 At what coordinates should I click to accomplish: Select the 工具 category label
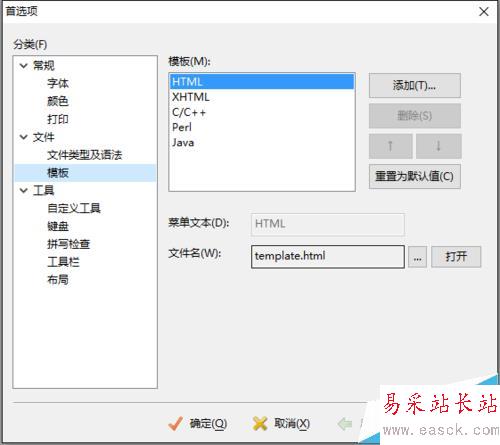pos(44,190)
